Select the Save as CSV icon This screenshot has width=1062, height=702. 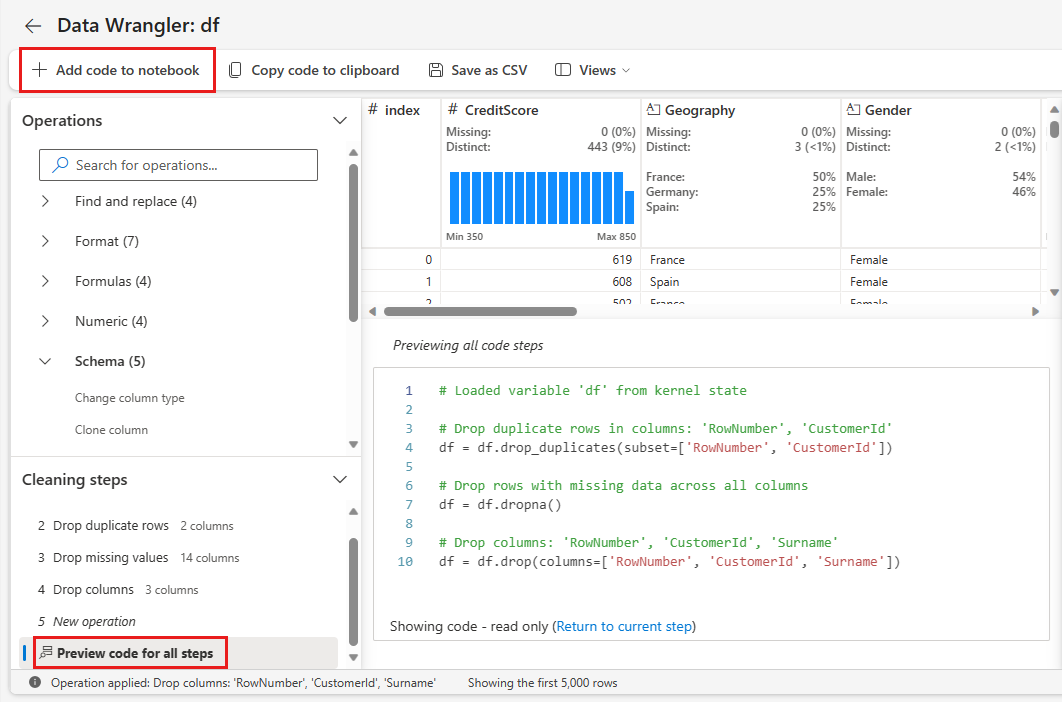pyautogui.click(x=434, y=70)
